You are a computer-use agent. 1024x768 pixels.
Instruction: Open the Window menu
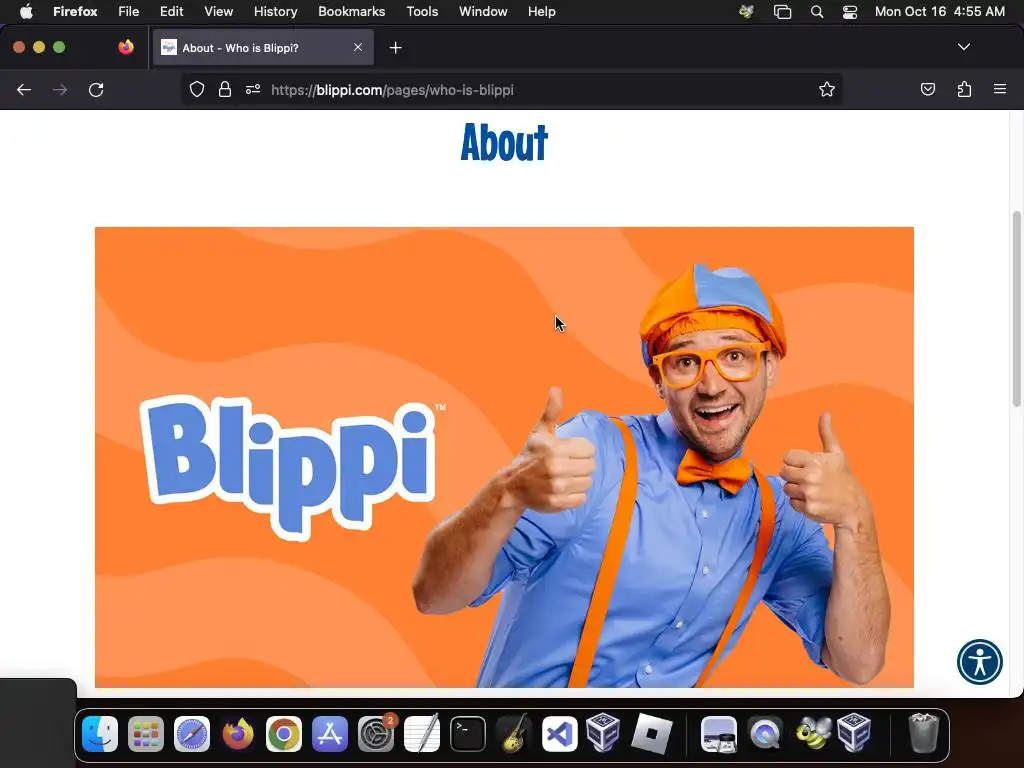[x=483, y=11]
